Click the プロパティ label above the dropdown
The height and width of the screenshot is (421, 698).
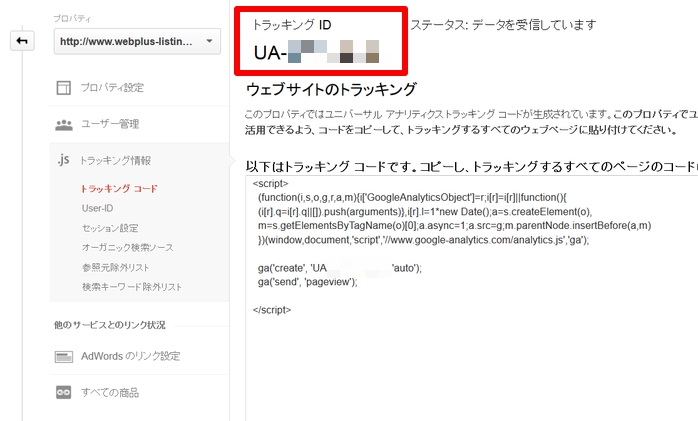pos(72,19)
